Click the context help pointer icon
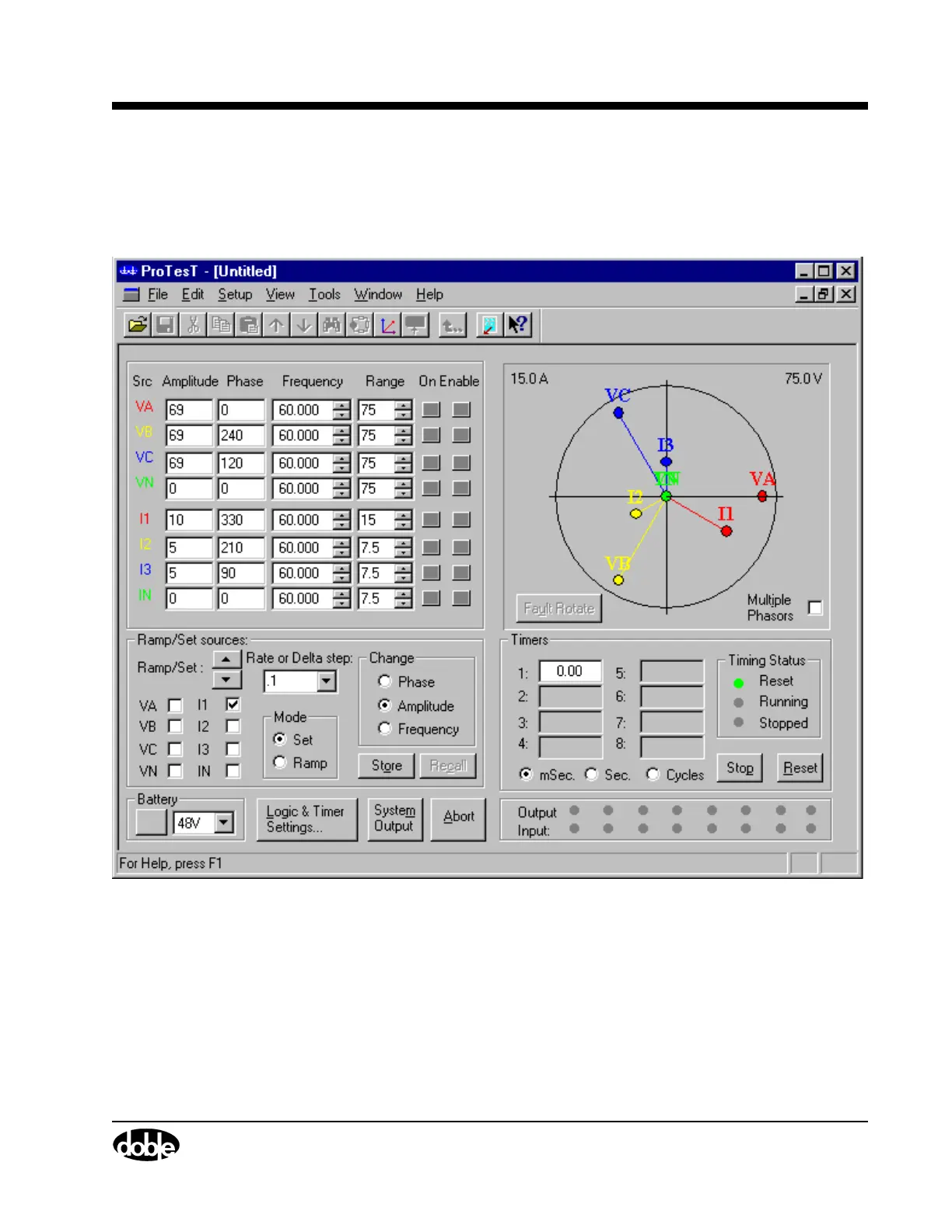 click(517, 324)
